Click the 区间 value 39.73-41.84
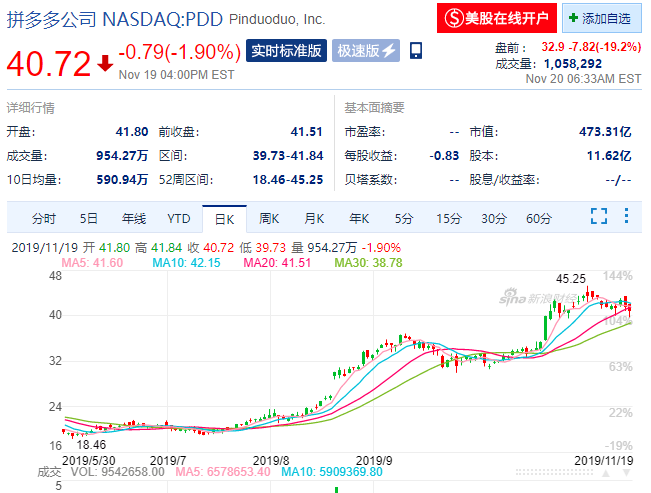This screenshot has height=493, width=651. [x=288, y=156]
